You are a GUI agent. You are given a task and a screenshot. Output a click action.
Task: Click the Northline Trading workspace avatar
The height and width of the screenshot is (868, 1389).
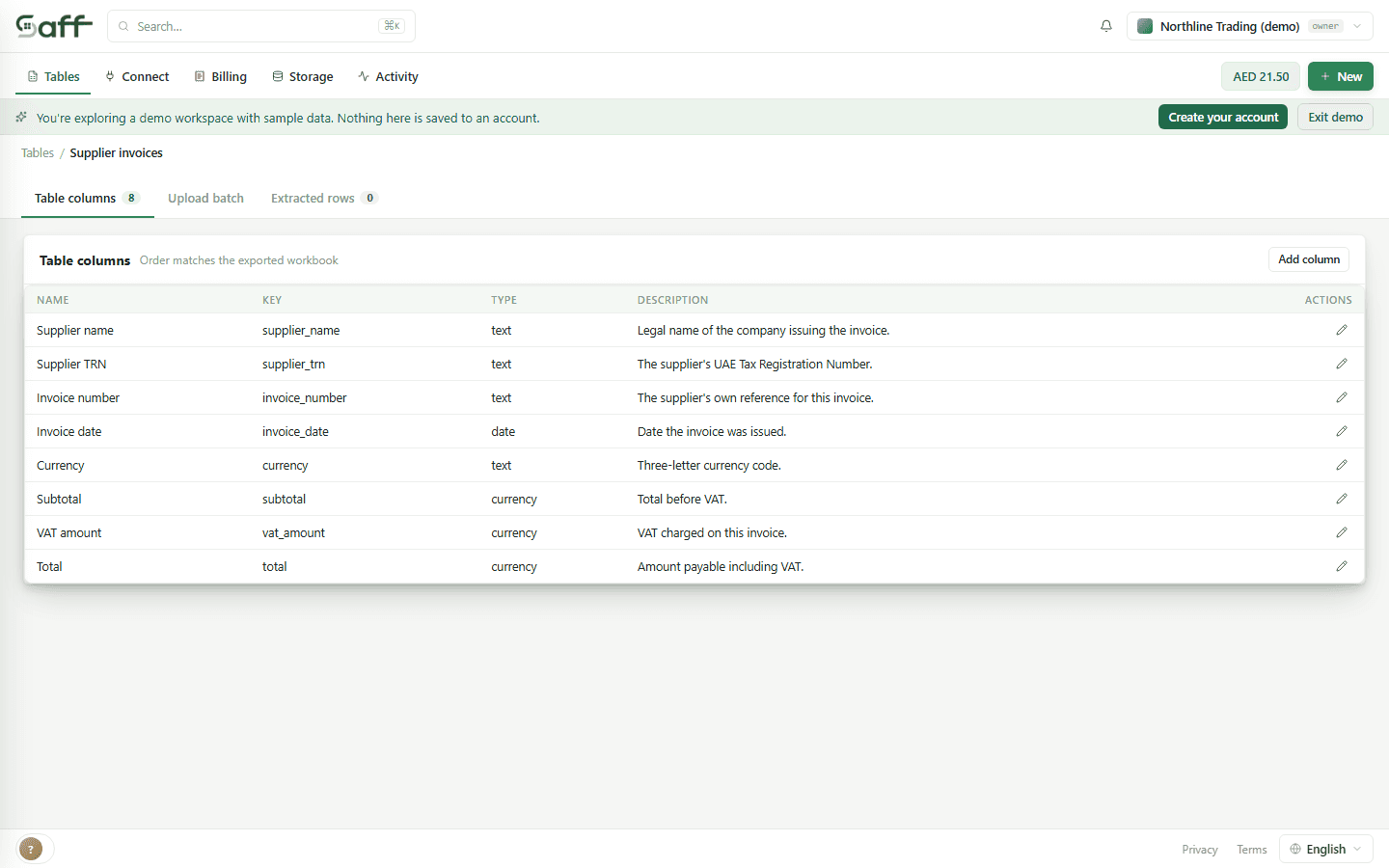click(1145, 26)
